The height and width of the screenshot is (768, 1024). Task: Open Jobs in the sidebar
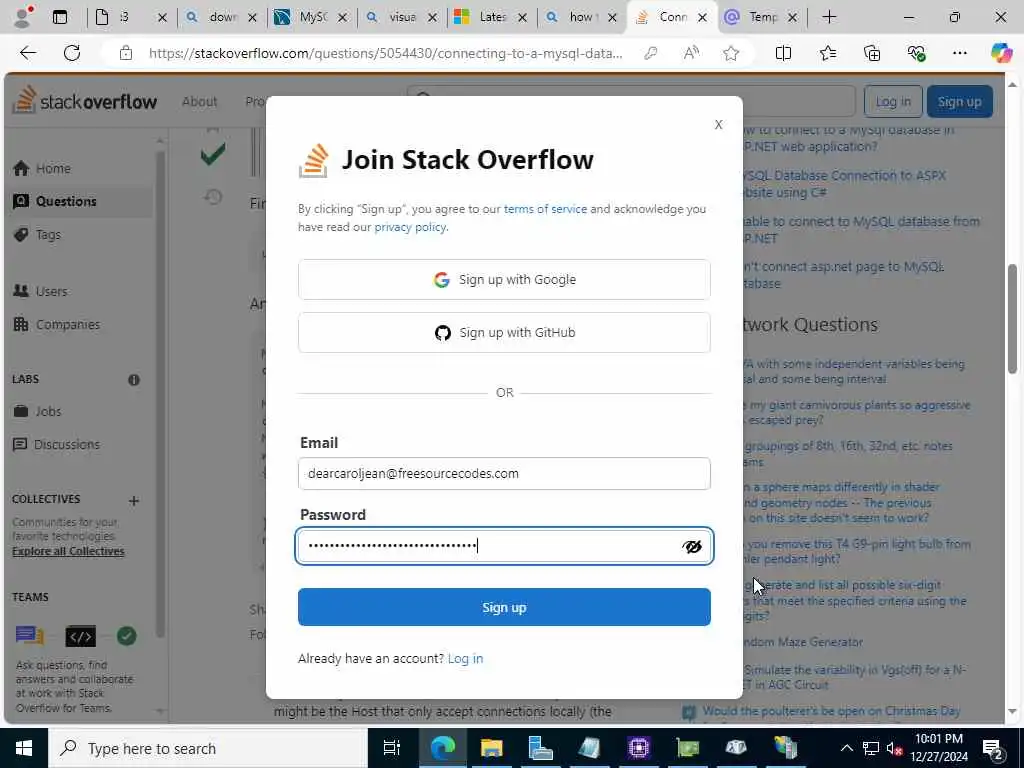[x=48, y=411]
